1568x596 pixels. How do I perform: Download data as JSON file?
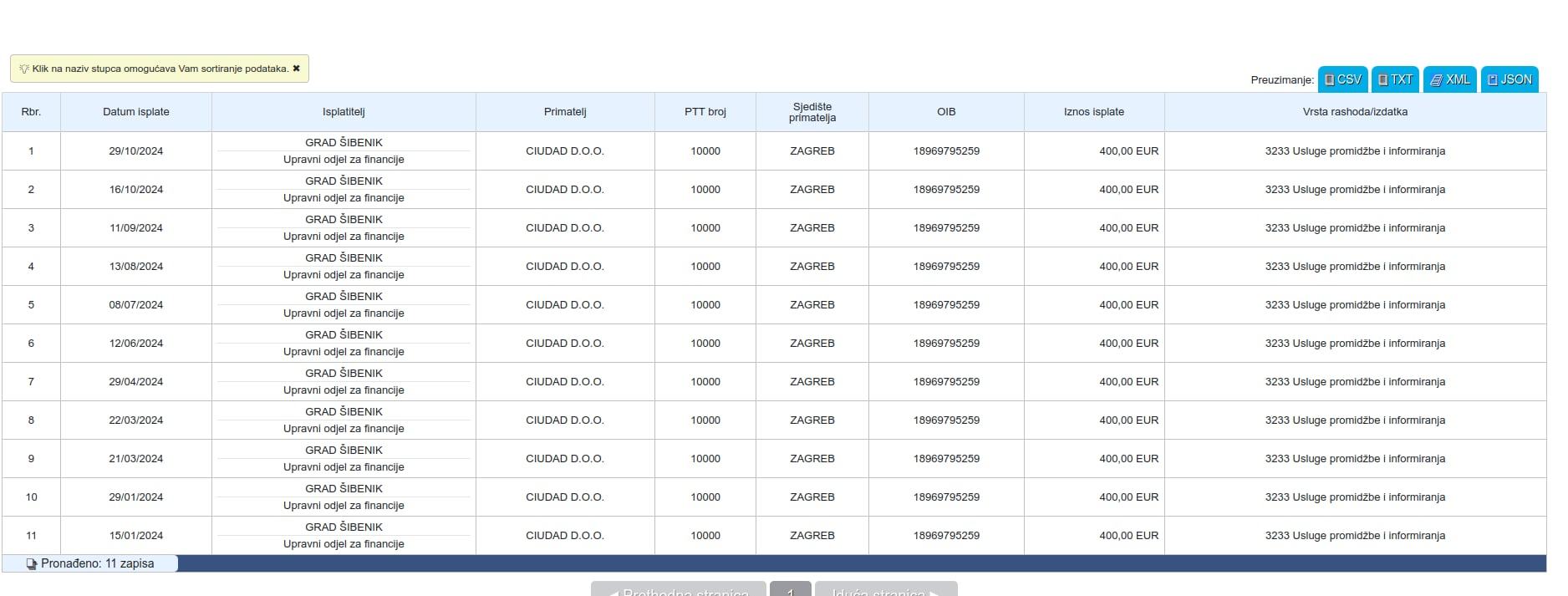pos(1509,79)
